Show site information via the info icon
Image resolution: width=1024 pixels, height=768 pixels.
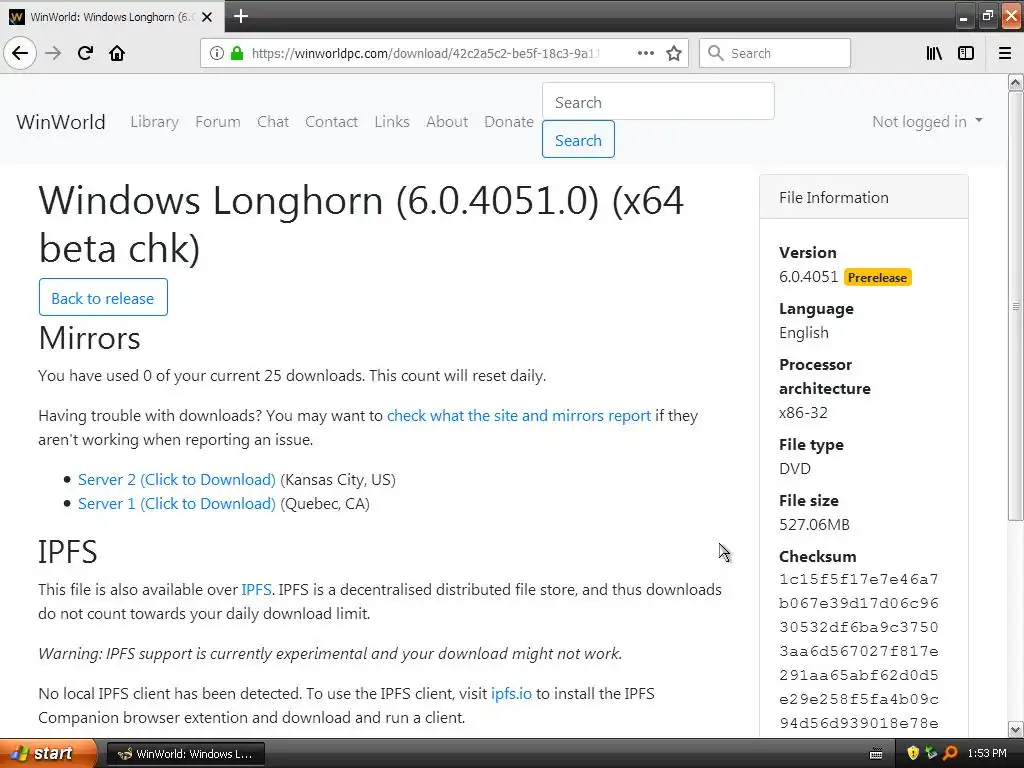click(216, 54)
